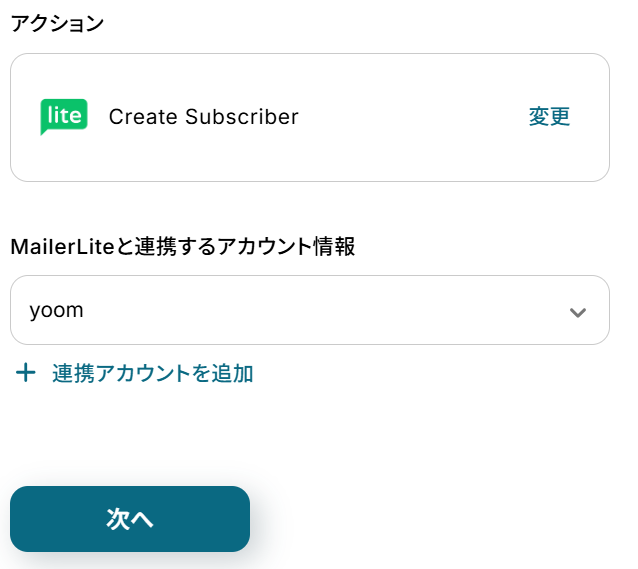This screenshot has width=638, height=569.
Task: Click the blue plus sign to add an account
Action: pyautogui.click(x=25, y=374)
